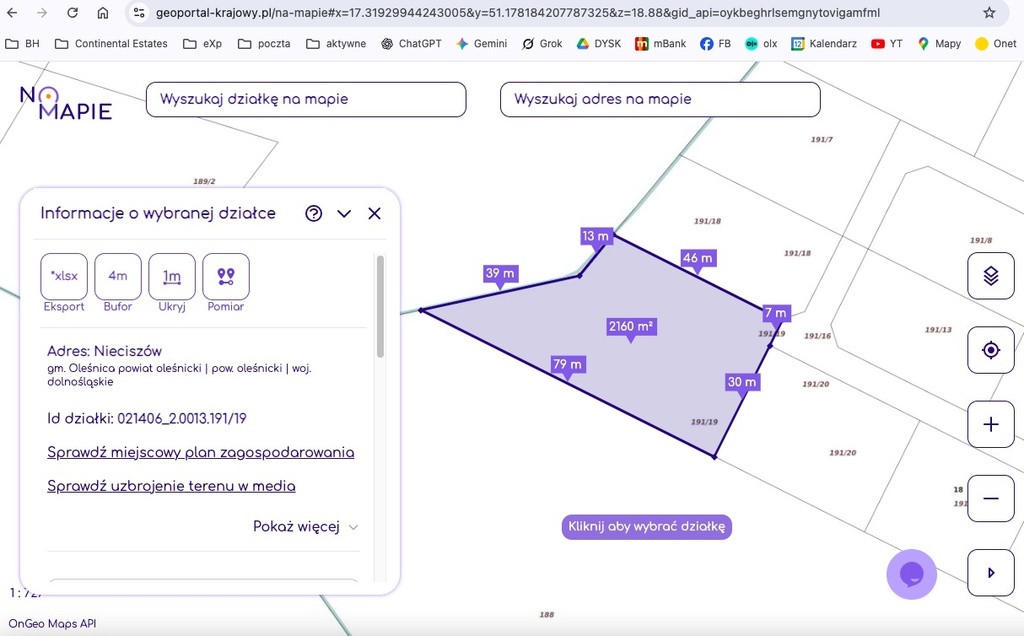Open the ChatGPT bookmark

coord(411,44)
